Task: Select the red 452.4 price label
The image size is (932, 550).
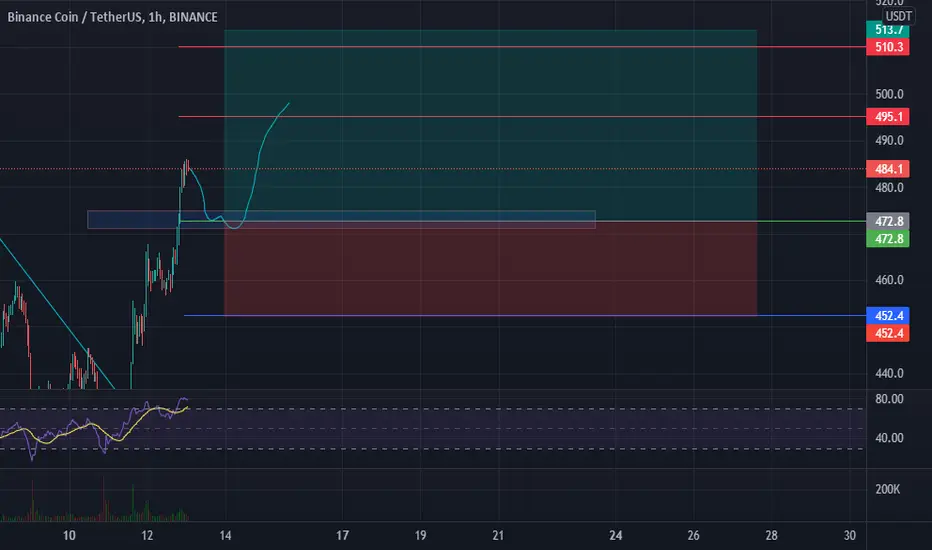Action: coord(888,333)
